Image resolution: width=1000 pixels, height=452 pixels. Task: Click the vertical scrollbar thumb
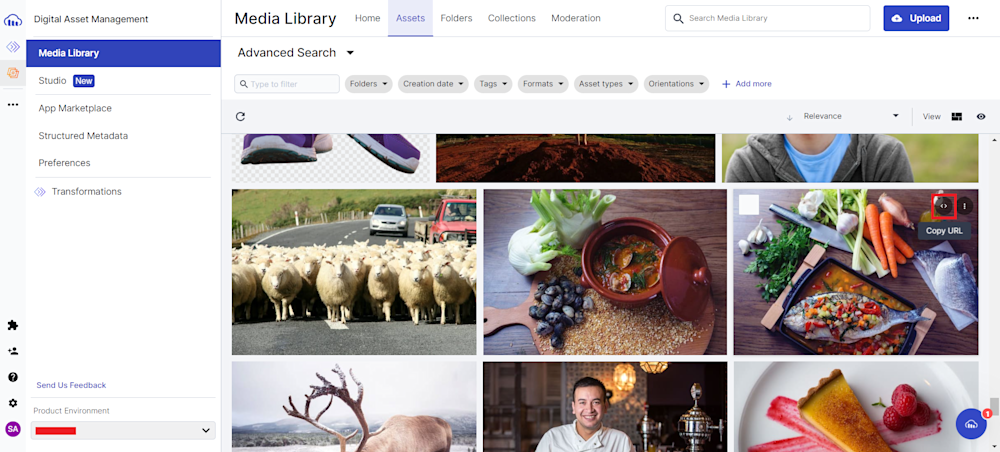pyautogui.click(x=993, y=407)
